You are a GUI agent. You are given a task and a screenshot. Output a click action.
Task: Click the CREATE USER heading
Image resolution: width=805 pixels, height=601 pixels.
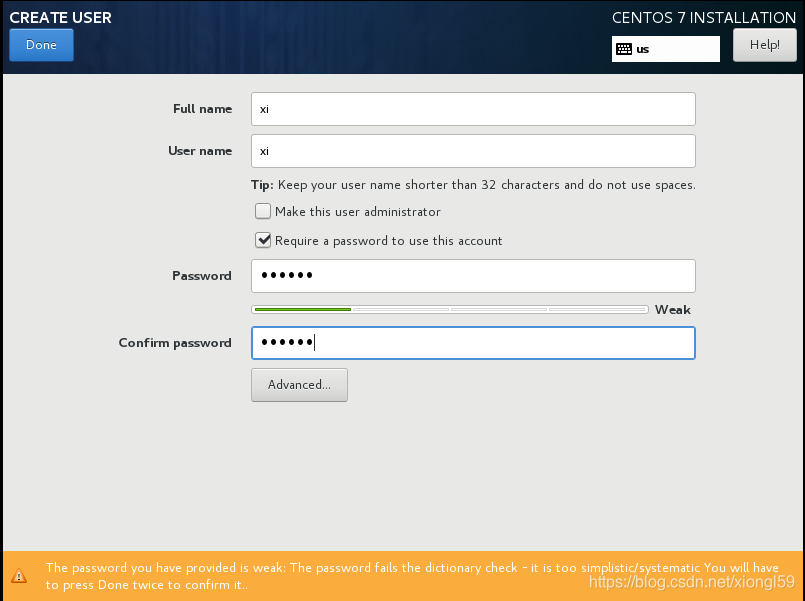click(x=61, y=17)
